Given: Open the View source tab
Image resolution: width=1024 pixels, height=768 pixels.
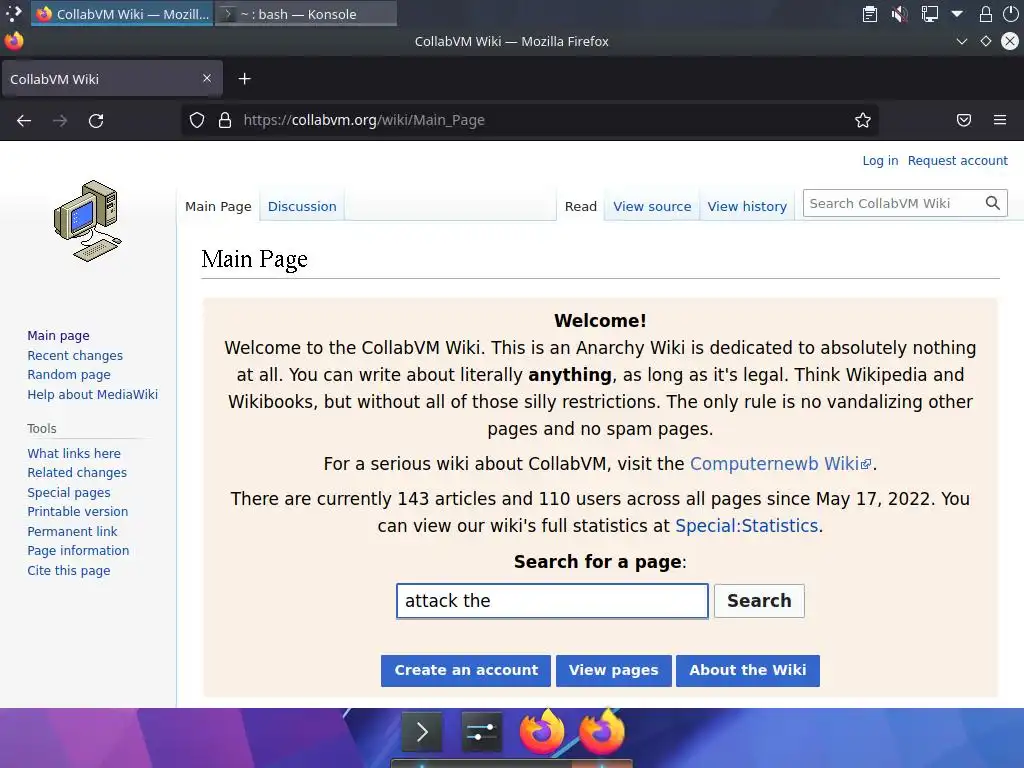Looking at the screenshot, I should coord(652,206).
